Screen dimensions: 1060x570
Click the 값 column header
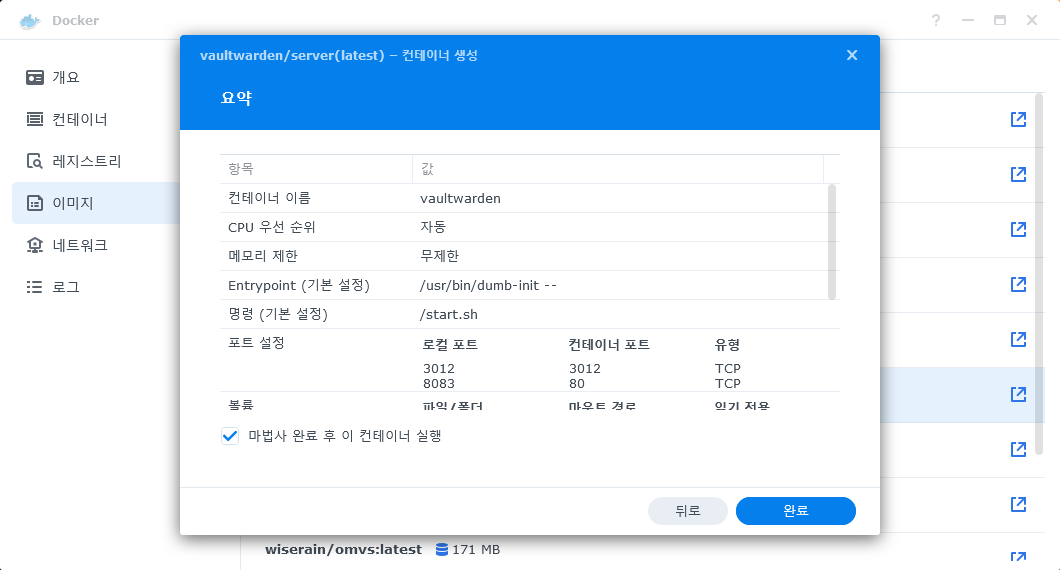click(x=617, y=169)
